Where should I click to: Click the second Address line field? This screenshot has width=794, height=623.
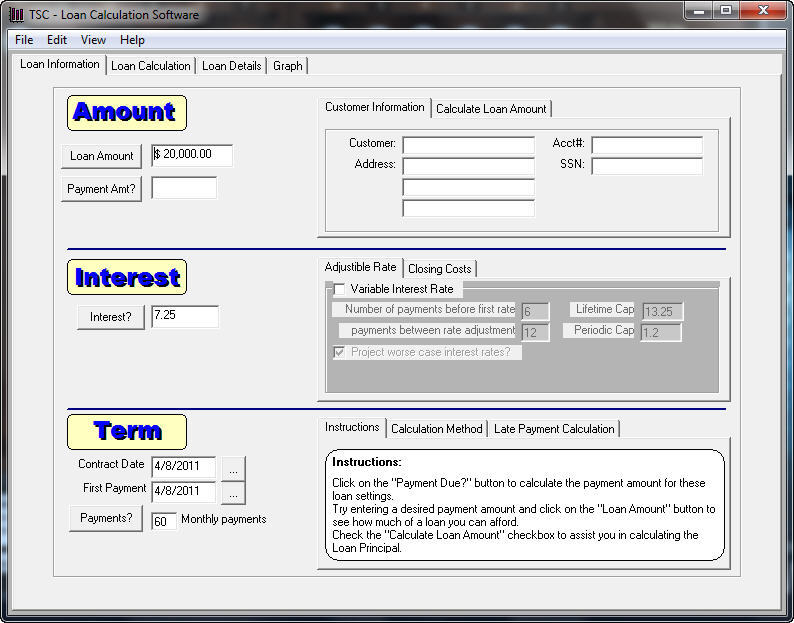tap(468, 187)
